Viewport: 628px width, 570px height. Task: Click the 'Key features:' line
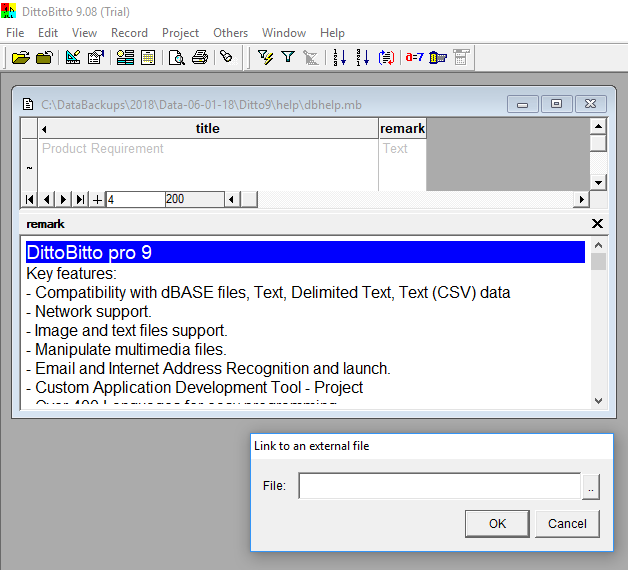click(71, 274)
